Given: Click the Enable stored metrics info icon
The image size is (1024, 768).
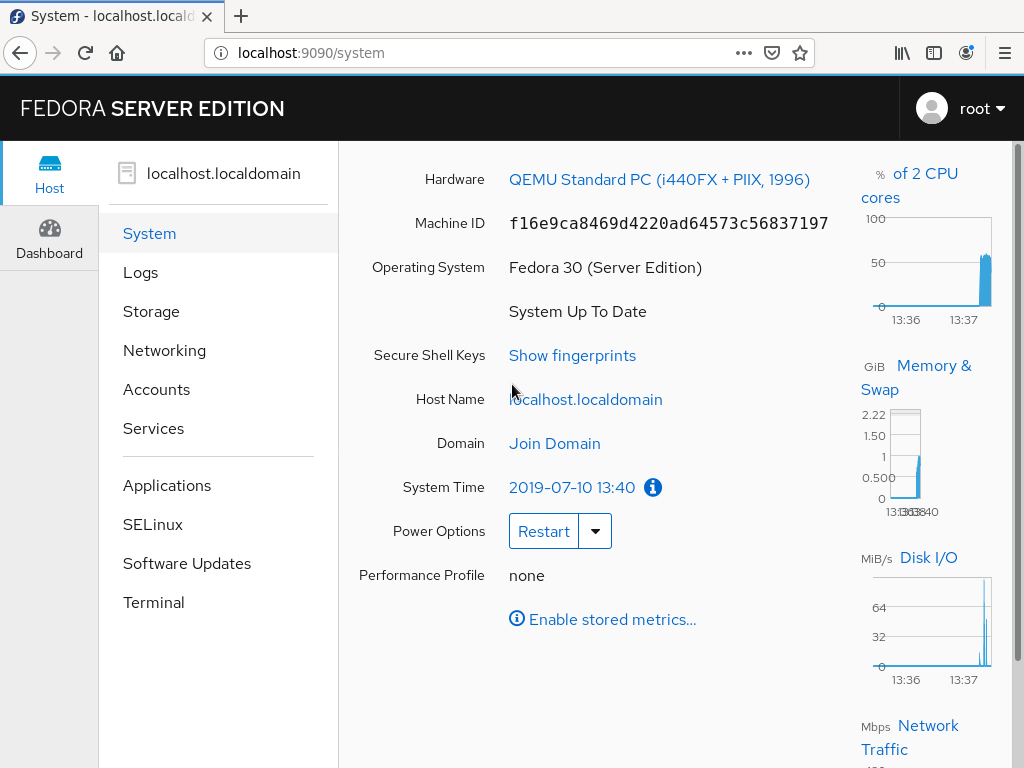Looking at the screenshot, I should [517, 618].
